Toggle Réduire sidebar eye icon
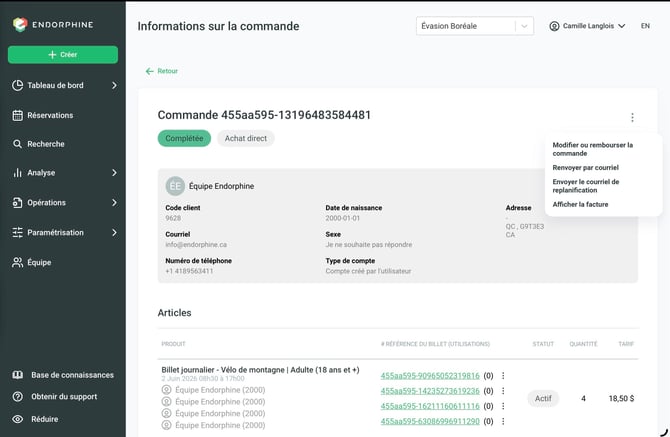This screenshot has height=437, width=670. [x=18, y=419]
